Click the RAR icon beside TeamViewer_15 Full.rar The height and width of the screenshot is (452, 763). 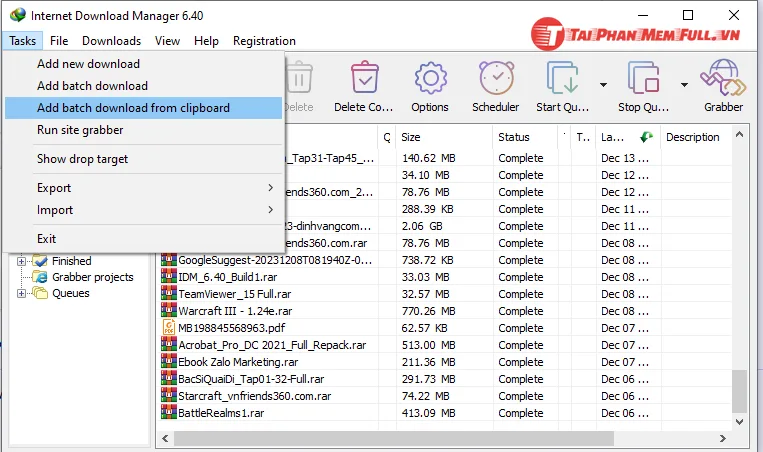click(168, 293)
